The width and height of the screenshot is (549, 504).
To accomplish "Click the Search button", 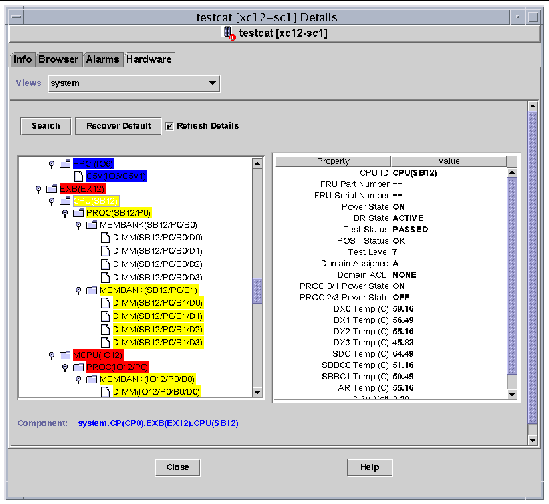I will [46, 126].
